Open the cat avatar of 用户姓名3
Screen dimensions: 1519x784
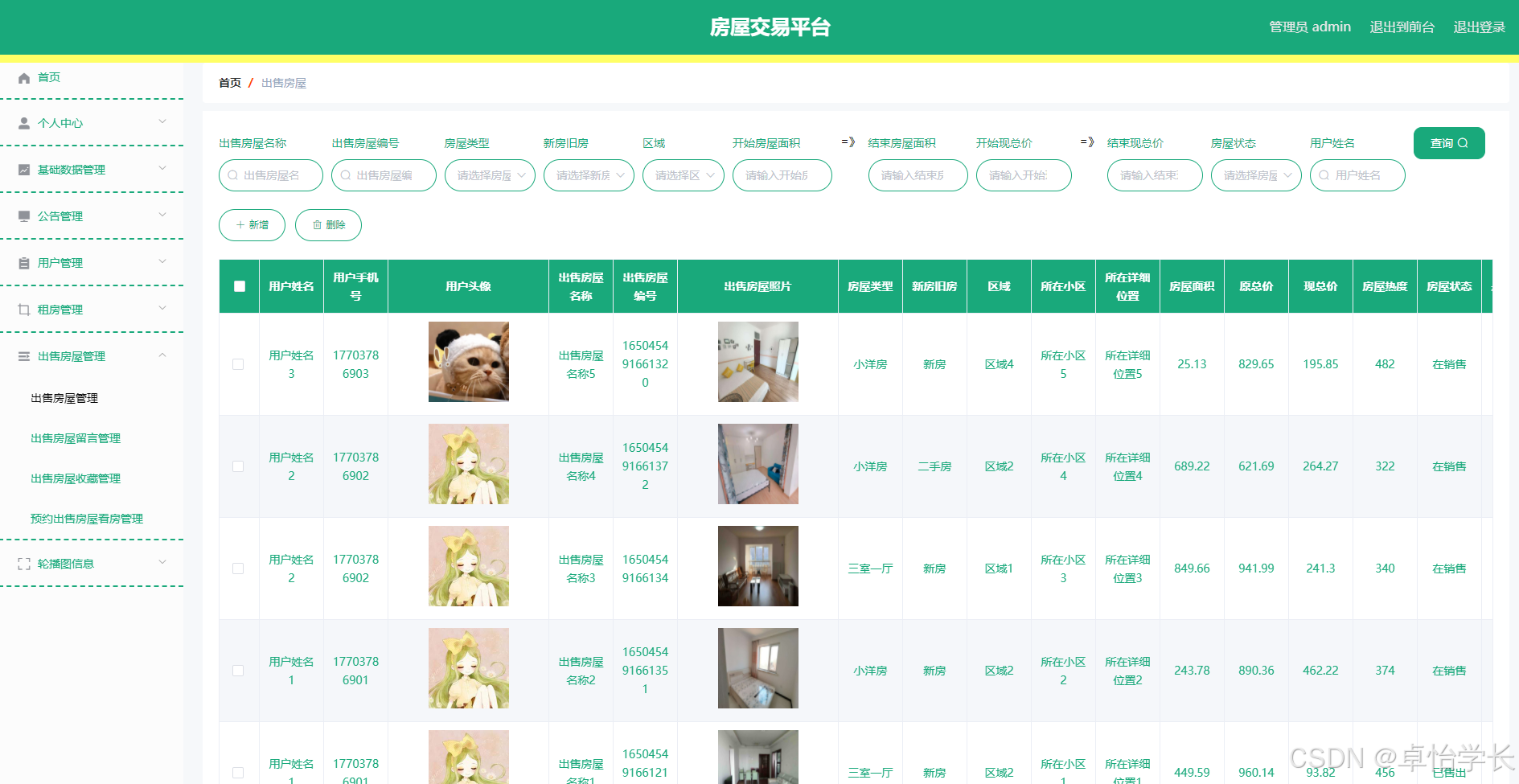tap(469, 362)
